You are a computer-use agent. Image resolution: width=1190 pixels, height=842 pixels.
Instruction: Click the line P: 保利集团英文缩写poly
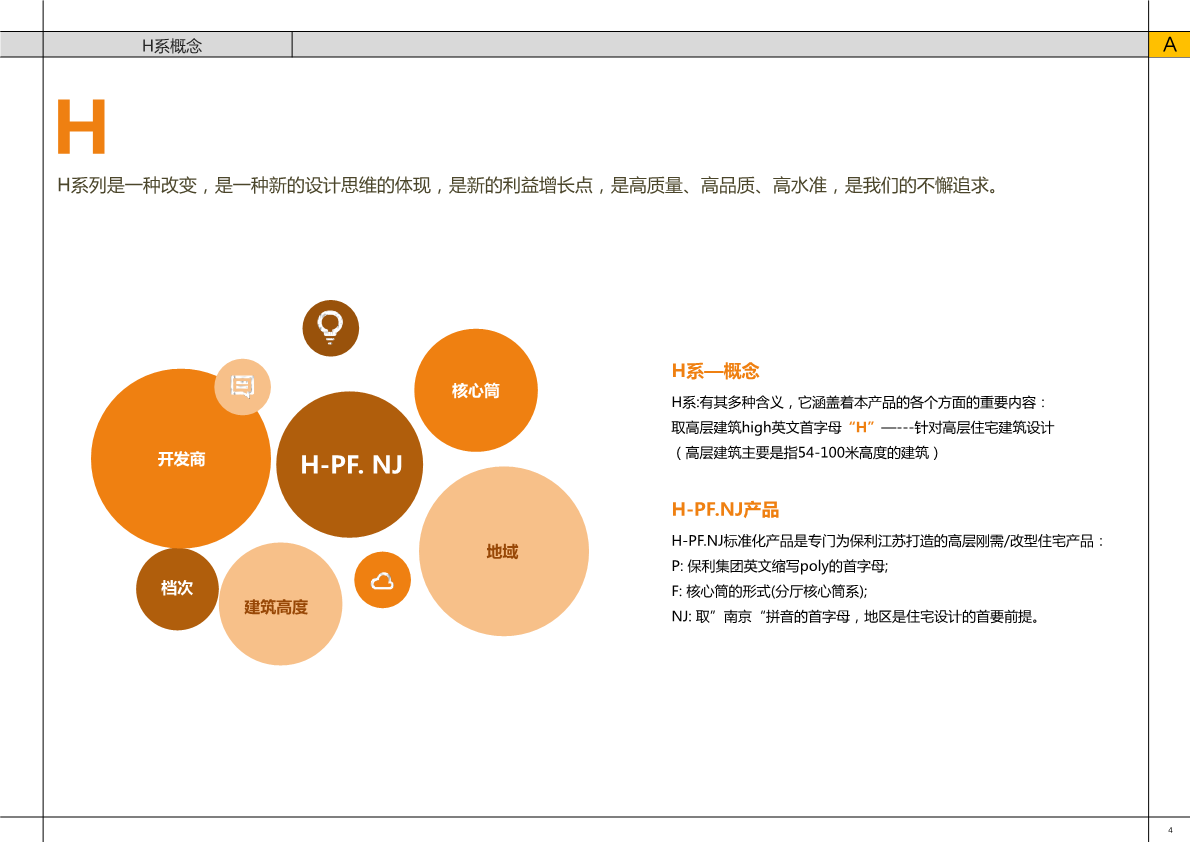[780, 566]
